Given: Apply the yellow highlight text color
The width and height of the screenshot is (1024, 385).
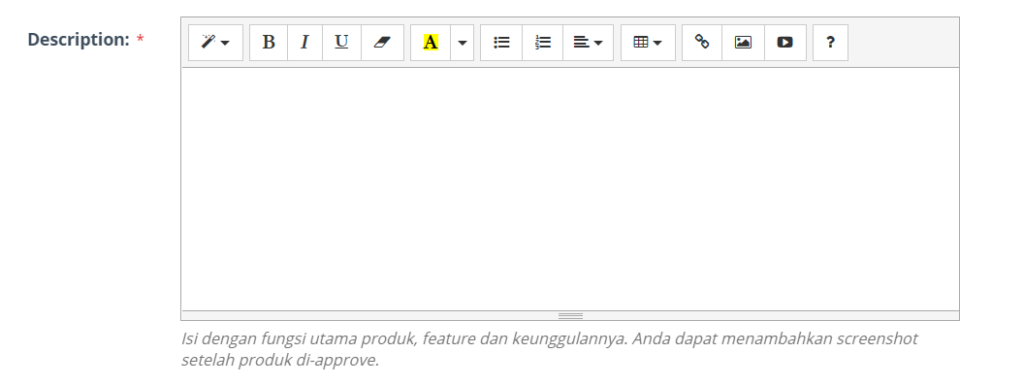Looking at the screenshot, I should click(x=430, y=42).
